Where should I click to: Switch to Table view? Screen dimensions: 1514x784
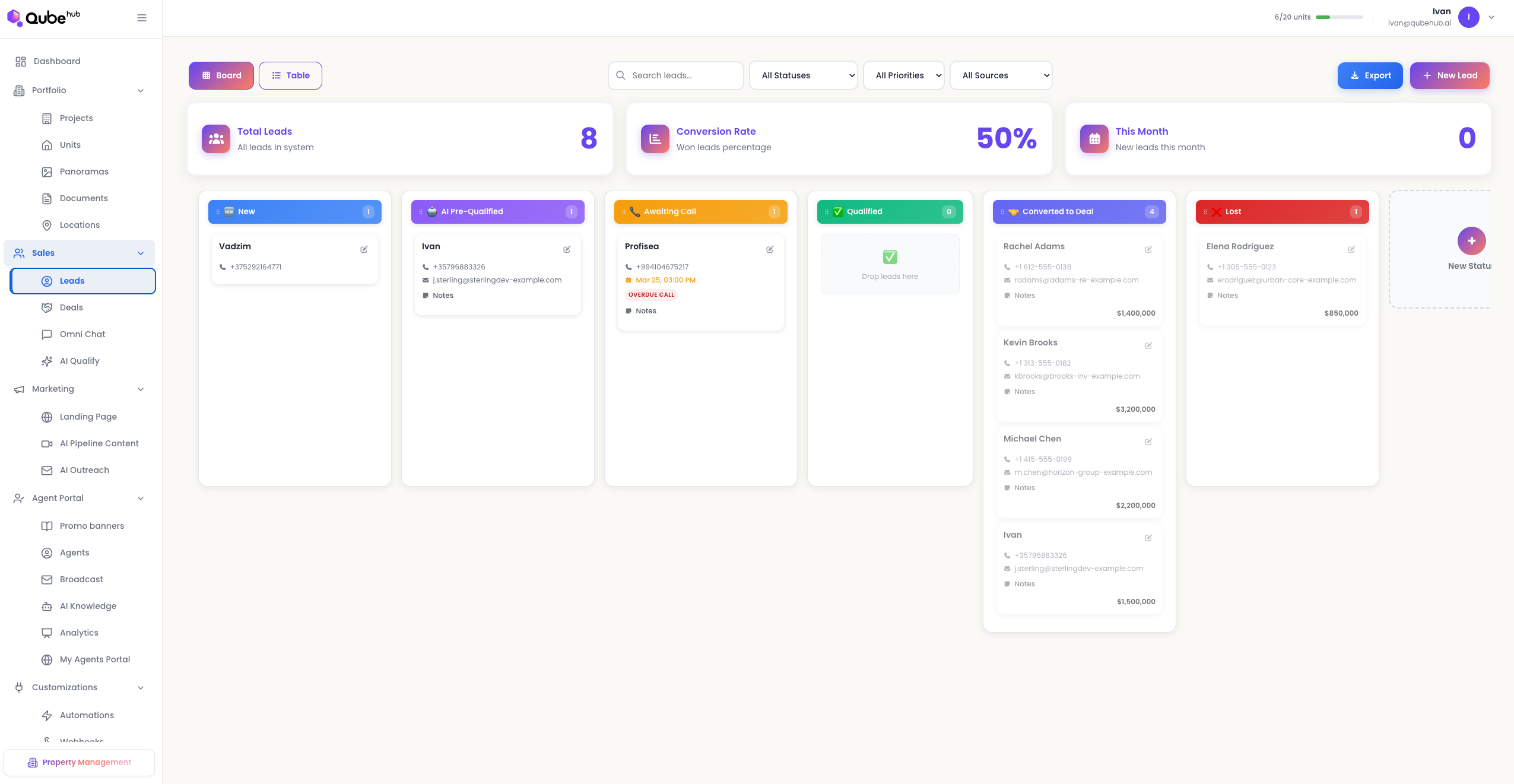[290, 75]
